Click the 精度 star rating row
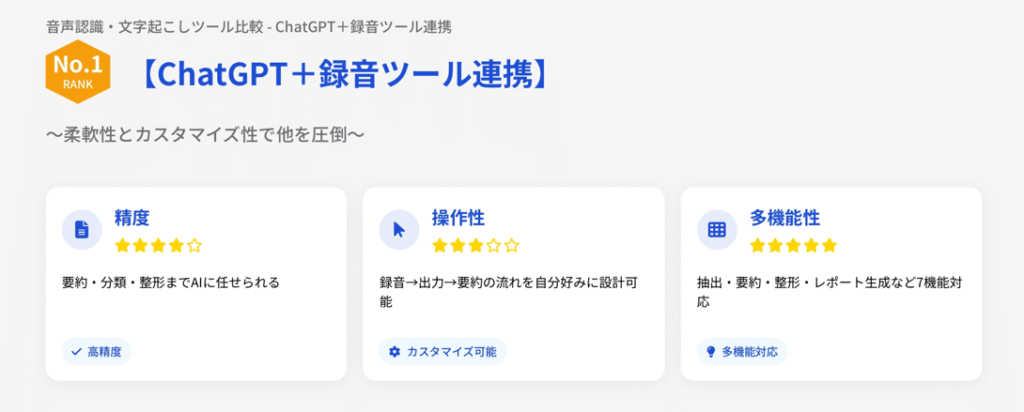Viewport: 1024px width, 412px height. click(158, 245)
